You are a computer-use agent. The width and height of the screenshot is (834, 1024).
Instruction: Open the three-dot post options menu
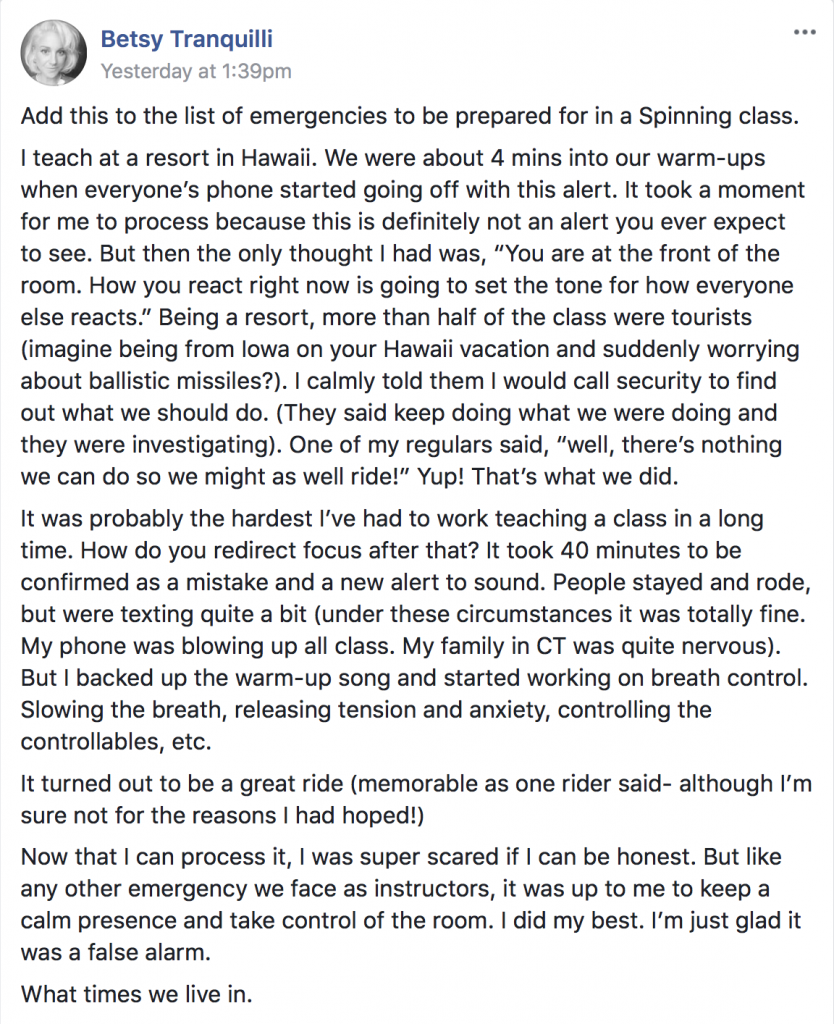[805, 32]
